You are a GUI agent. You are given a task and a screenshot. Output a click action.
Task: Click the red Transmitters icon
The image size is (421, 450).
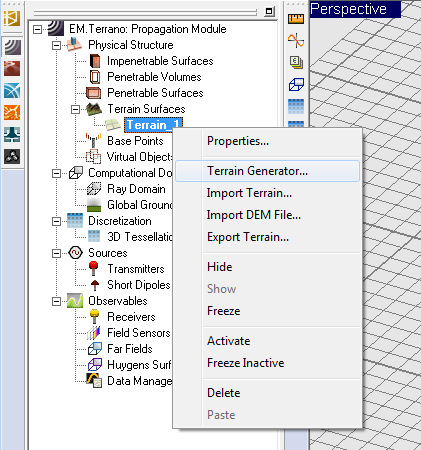pos(94,268)
